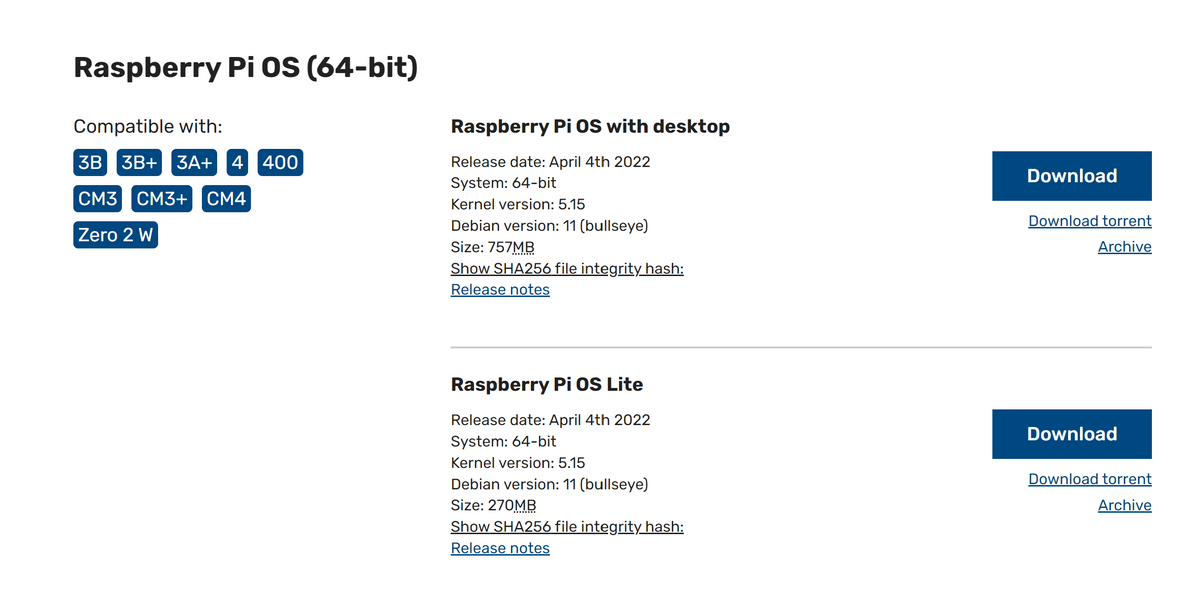Open the Archive link for Lite version
Image resolution: width=1200 pixels, height=614 pixels.
click(1125, 505)
